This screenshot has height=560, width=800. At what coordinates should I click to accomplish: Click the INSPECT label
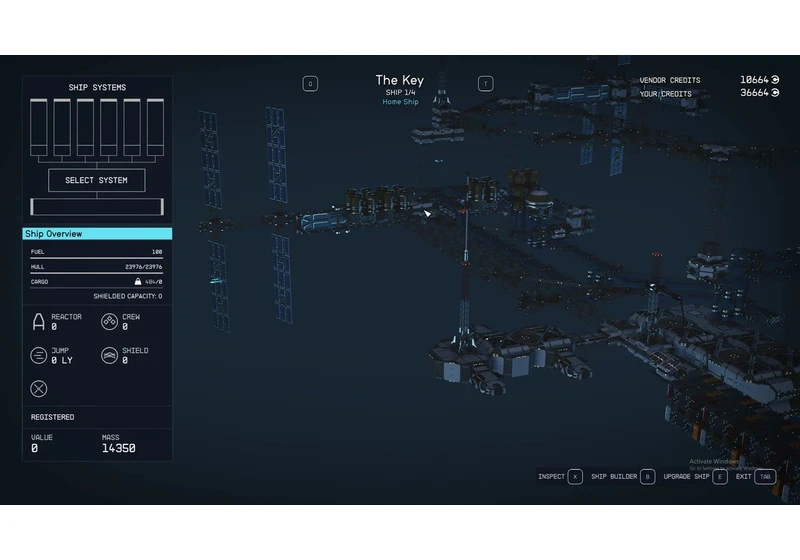(551, 477)
